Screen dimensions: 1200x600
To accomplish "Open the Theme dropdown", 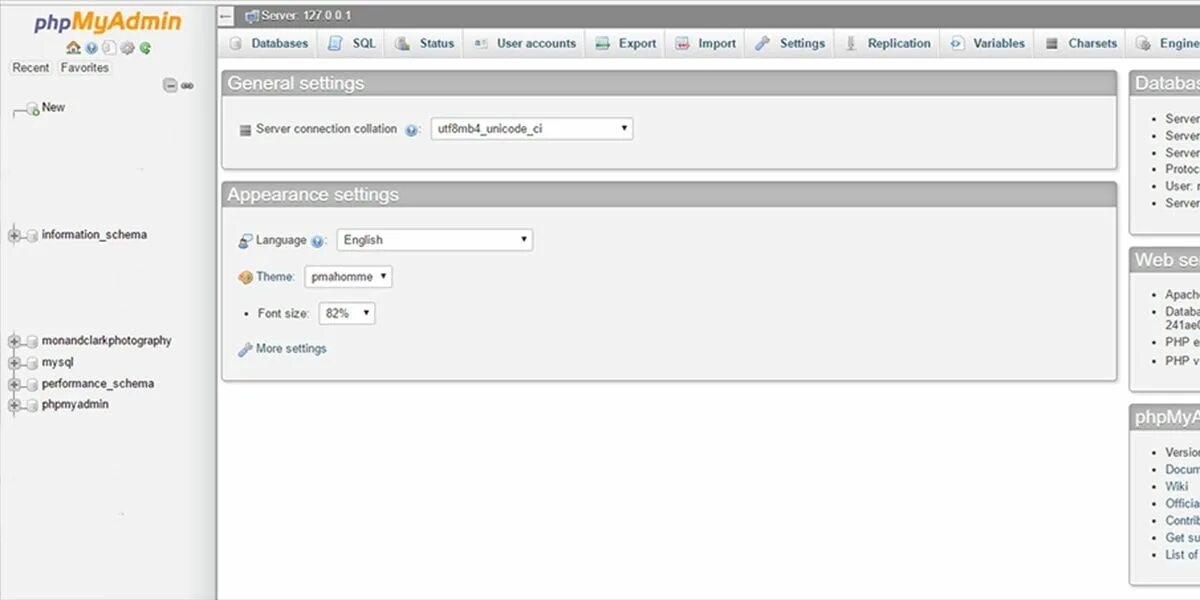I will point(348,277).
